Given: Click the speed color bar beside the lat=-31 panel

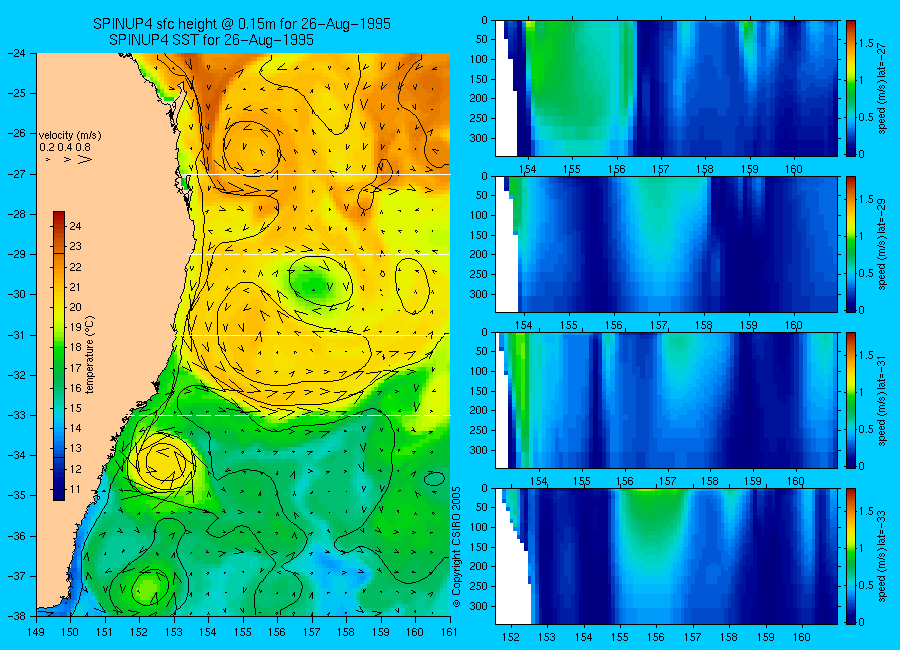Looking at the screenshot, I should tap(850, 400).
